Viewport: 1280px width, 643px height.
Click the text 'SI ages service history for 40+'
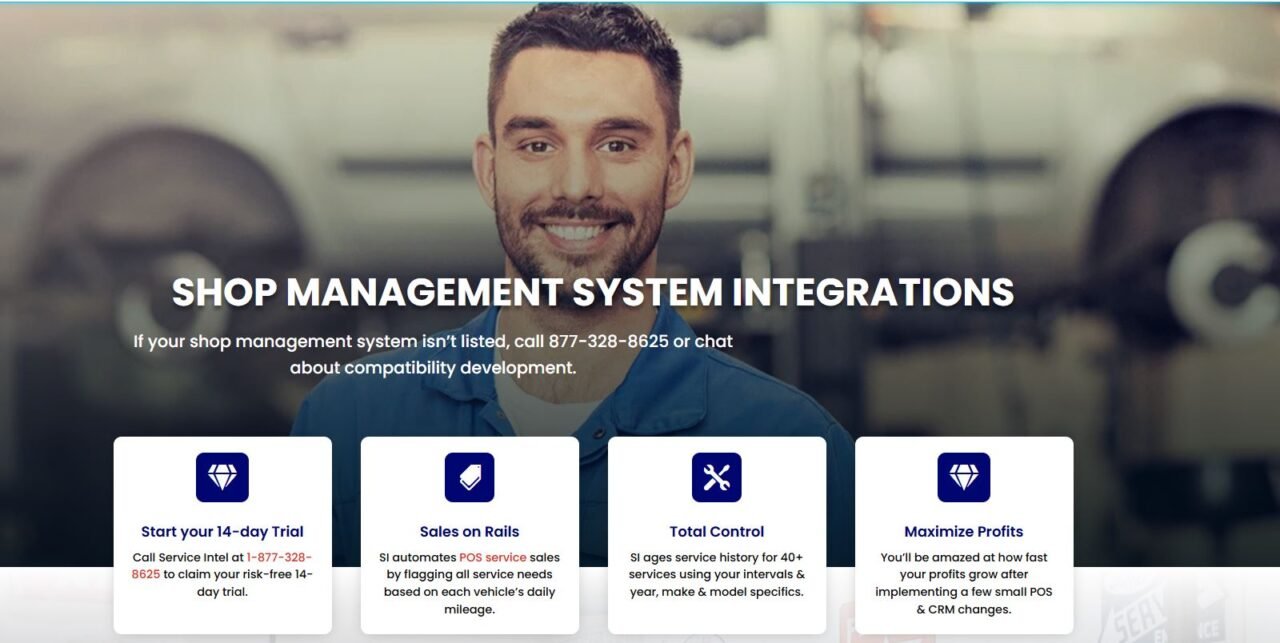click(716, 557)
